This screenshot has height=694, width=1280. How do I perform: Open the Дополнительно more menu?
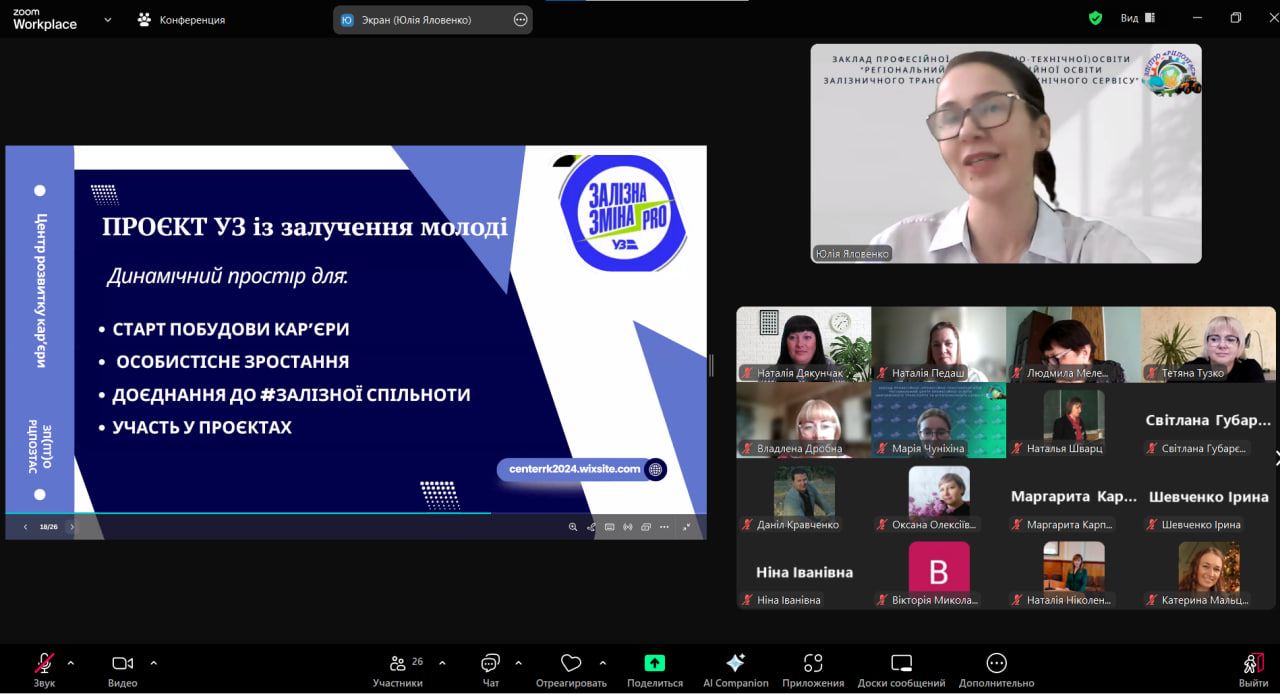click(x=996, y=669)
